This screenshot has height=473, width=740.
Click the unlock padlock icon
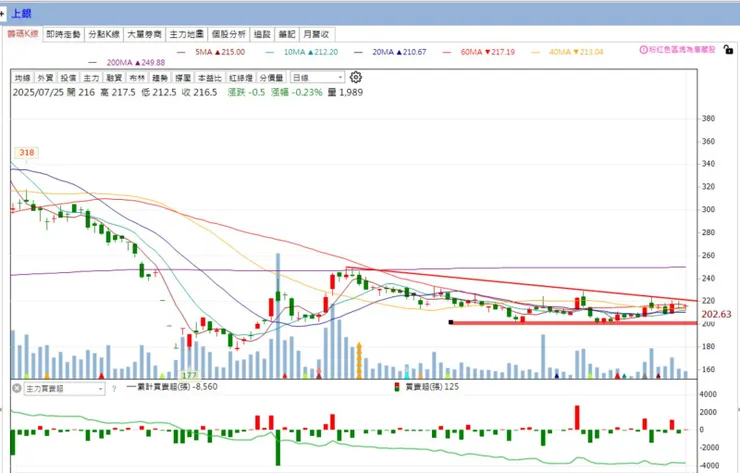click(728, 49)
